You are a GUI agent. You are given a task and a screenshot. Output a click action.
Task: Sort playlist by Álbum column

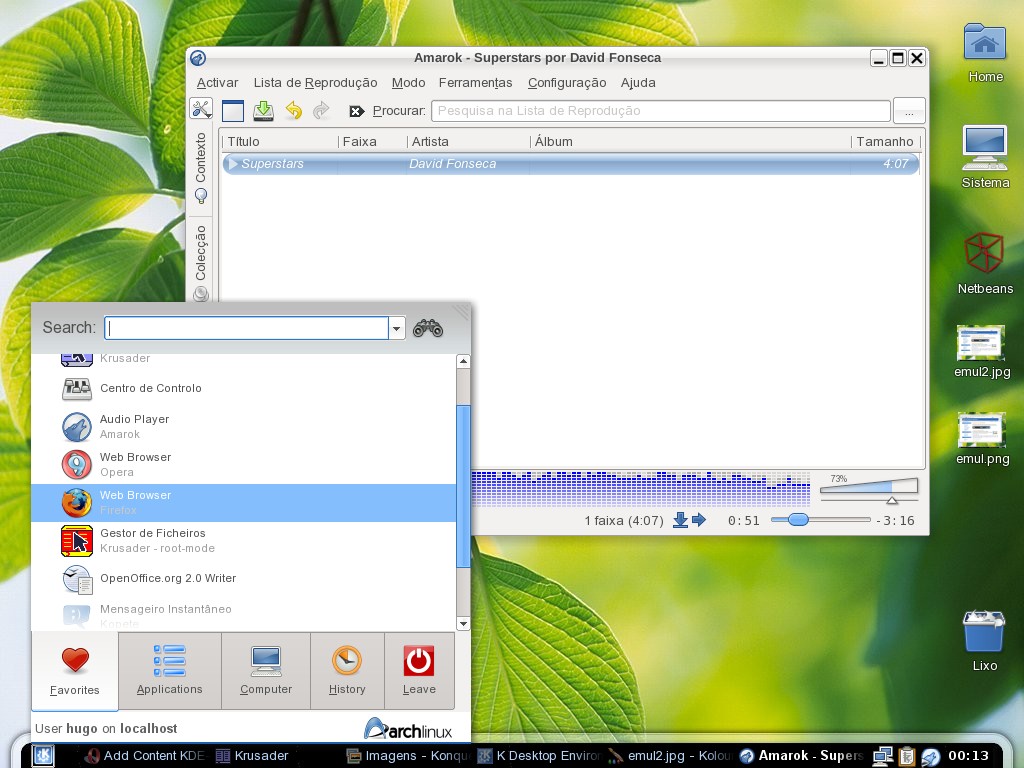click(690, 142)
